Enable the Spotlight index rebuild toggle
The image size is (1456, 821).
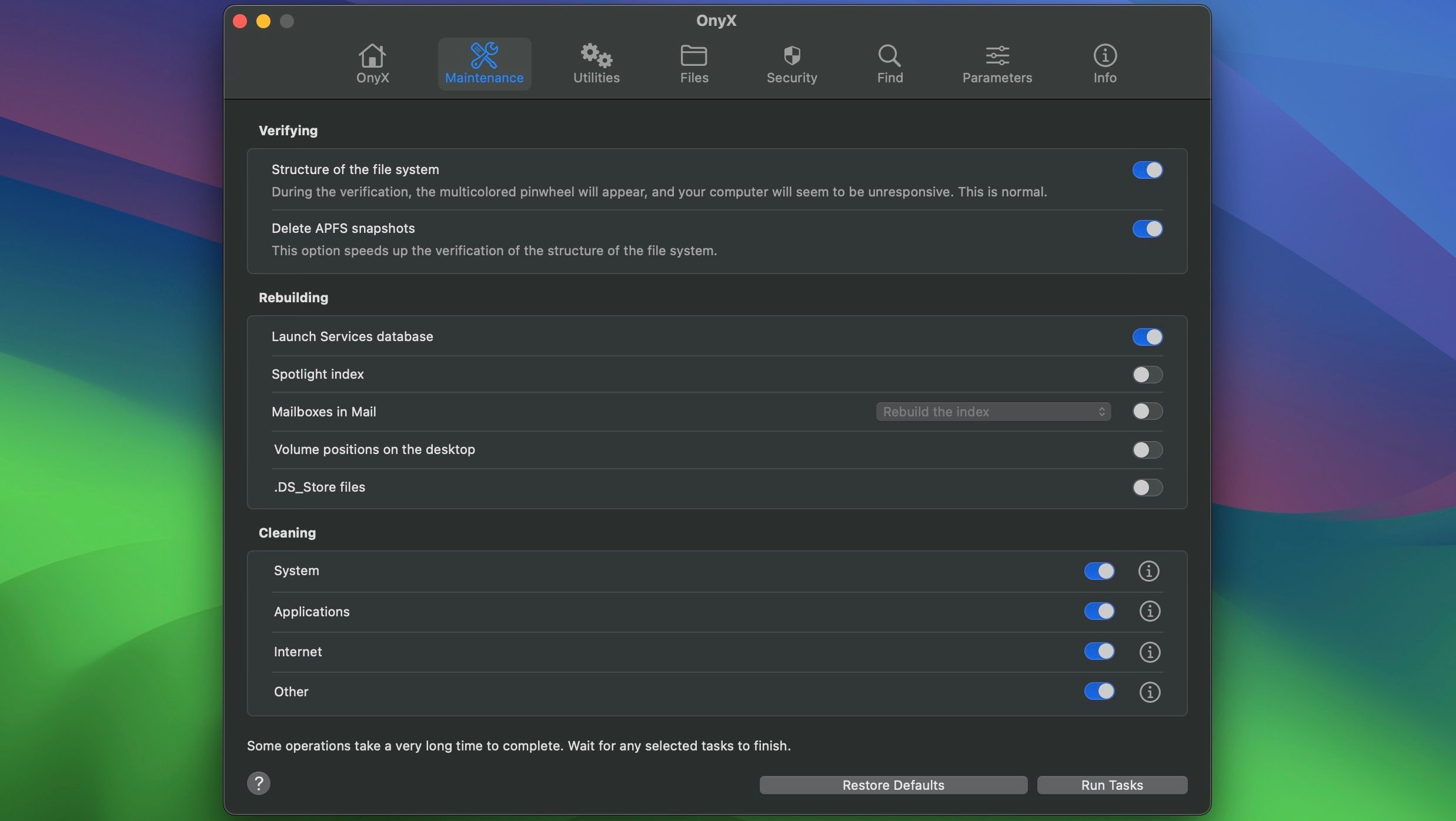pos(1147,375)
